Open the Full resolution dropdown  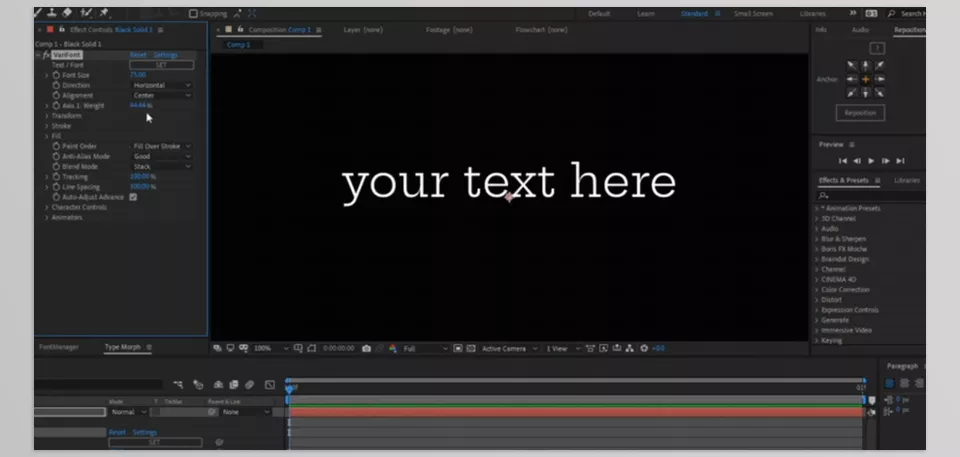point(425,349)
